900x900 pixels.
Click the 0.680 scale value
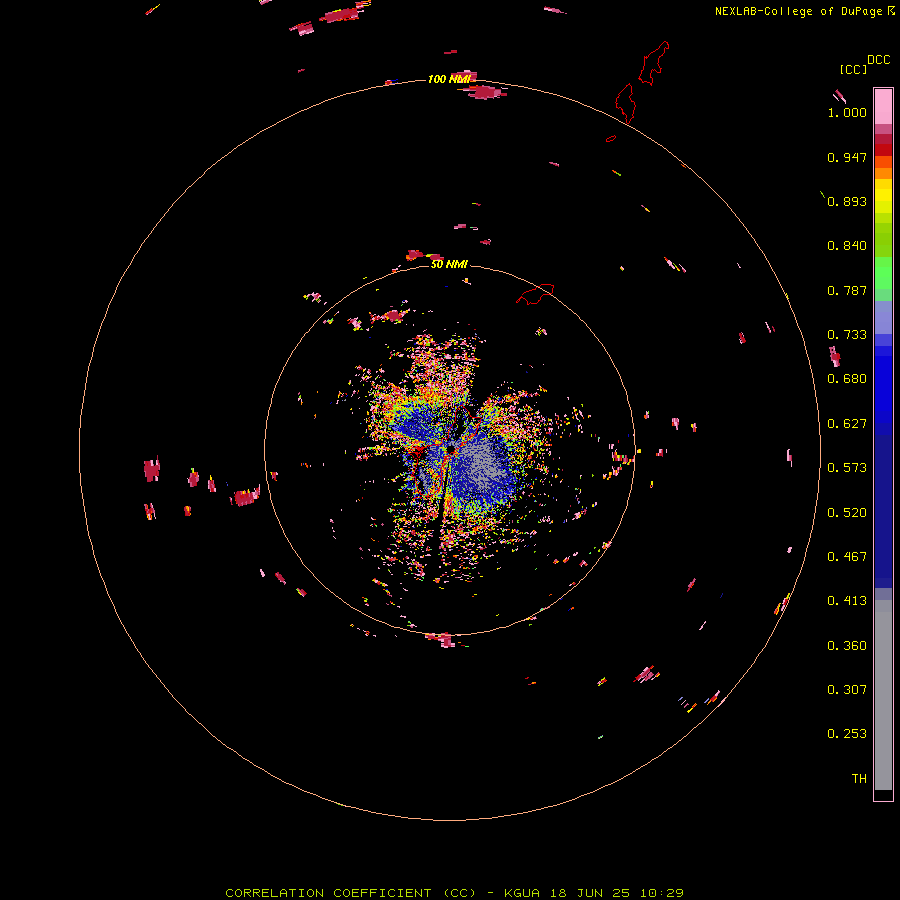847,379
